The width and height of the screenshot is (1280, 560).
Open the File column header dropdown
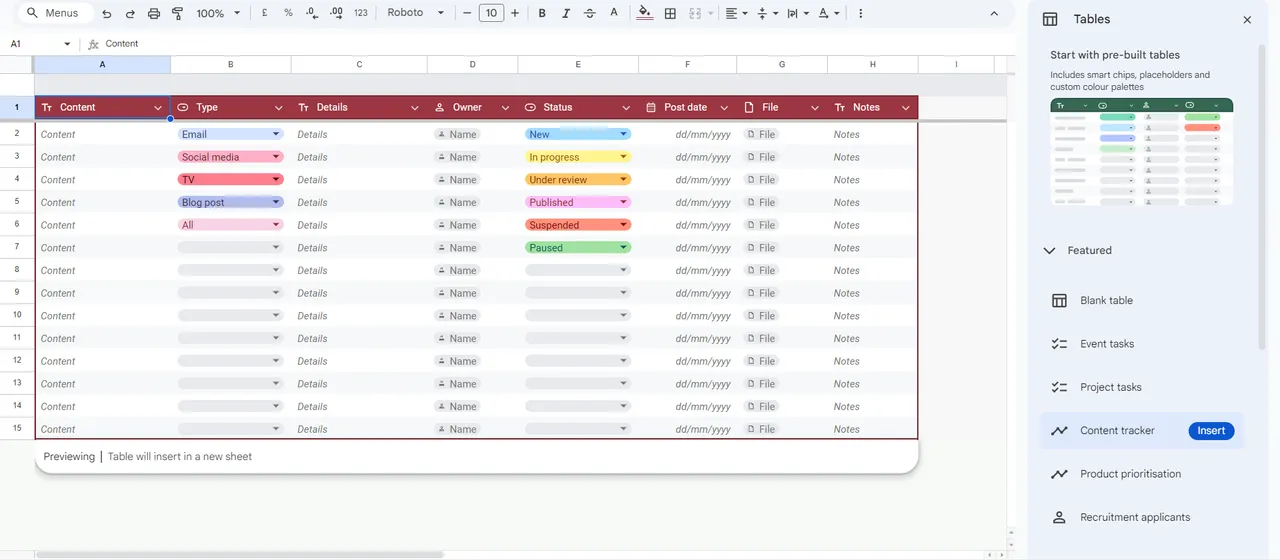[815, 108]
